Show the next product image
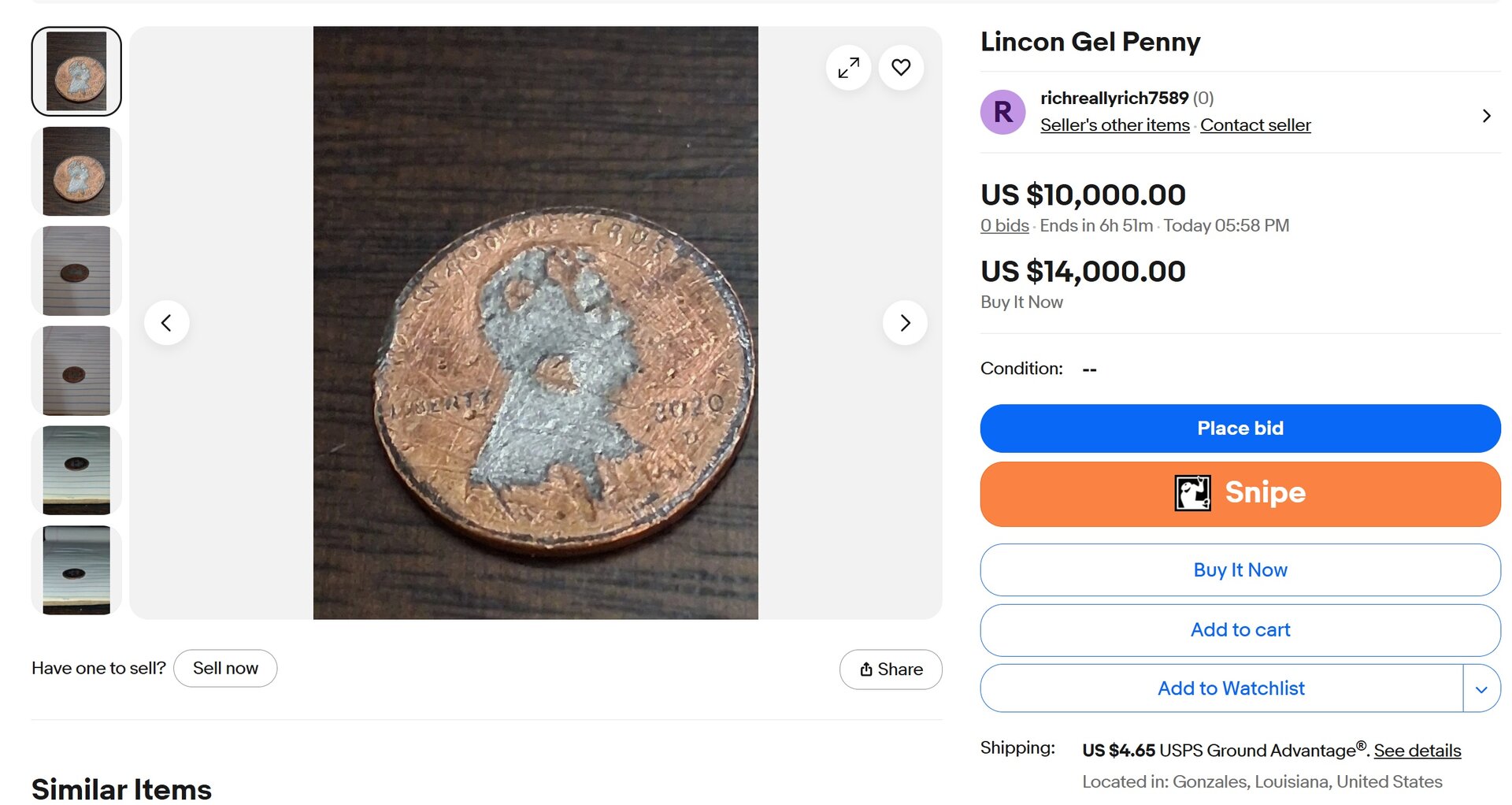Image resolution: width=1512 pixels, height=805 pixels. click(905, 322)
